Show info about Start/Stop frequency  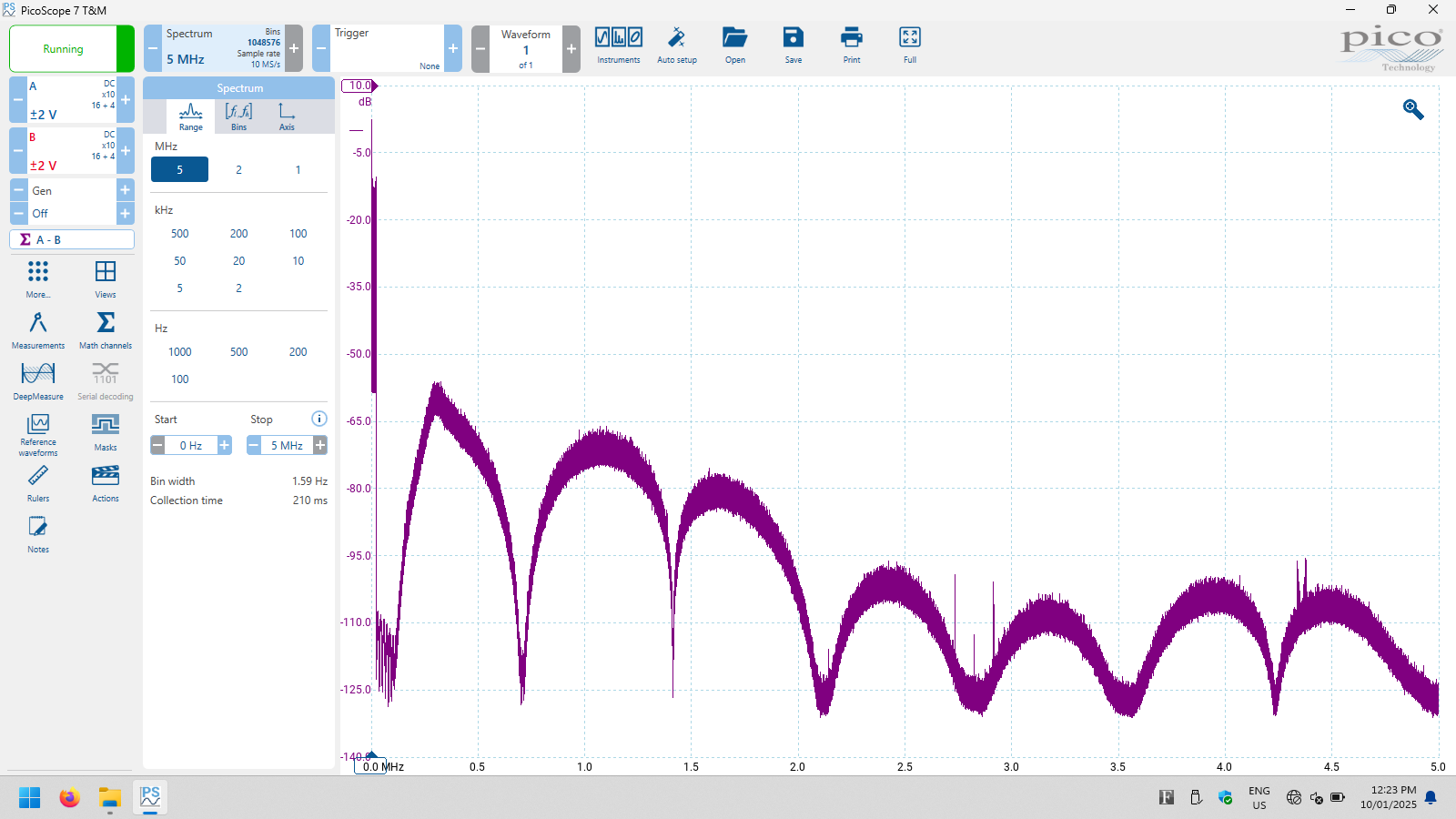(x=319, y=419)
